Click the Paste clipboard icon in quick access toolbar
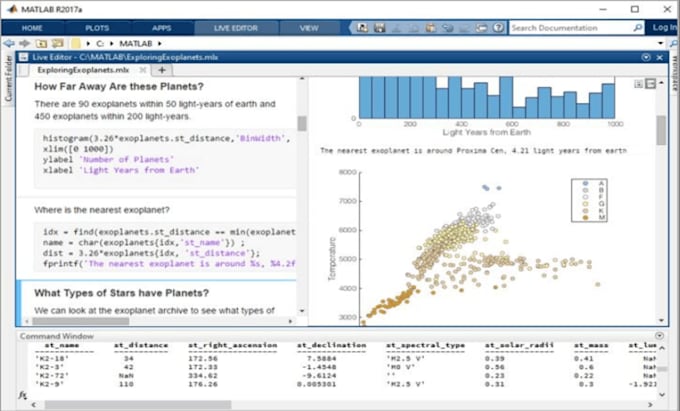 click(430, 28)
